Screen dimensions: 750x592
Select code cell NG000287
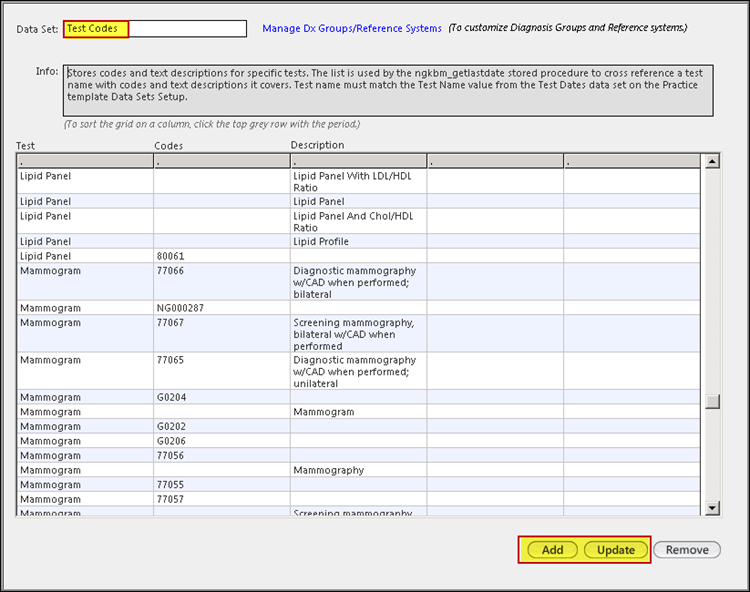pyautogui.click(x=222, y=308)
